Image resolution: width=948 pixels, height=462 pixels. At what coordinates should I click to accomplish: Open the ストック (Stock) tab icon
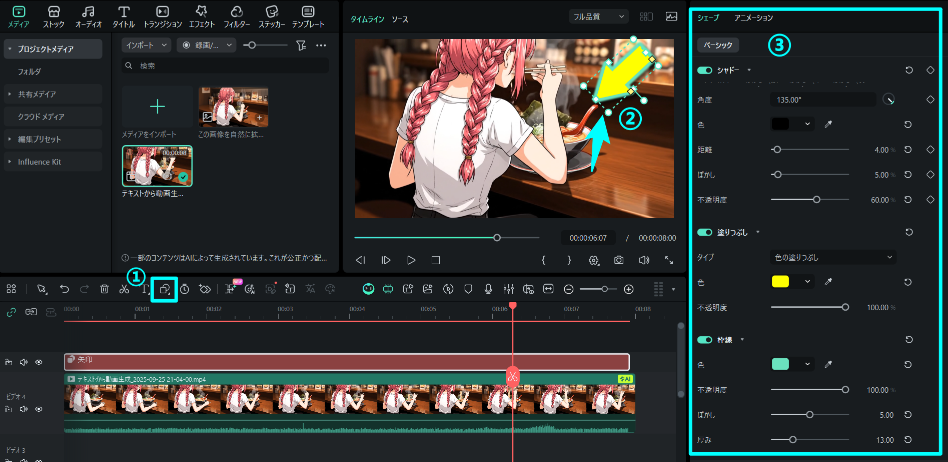53,15
